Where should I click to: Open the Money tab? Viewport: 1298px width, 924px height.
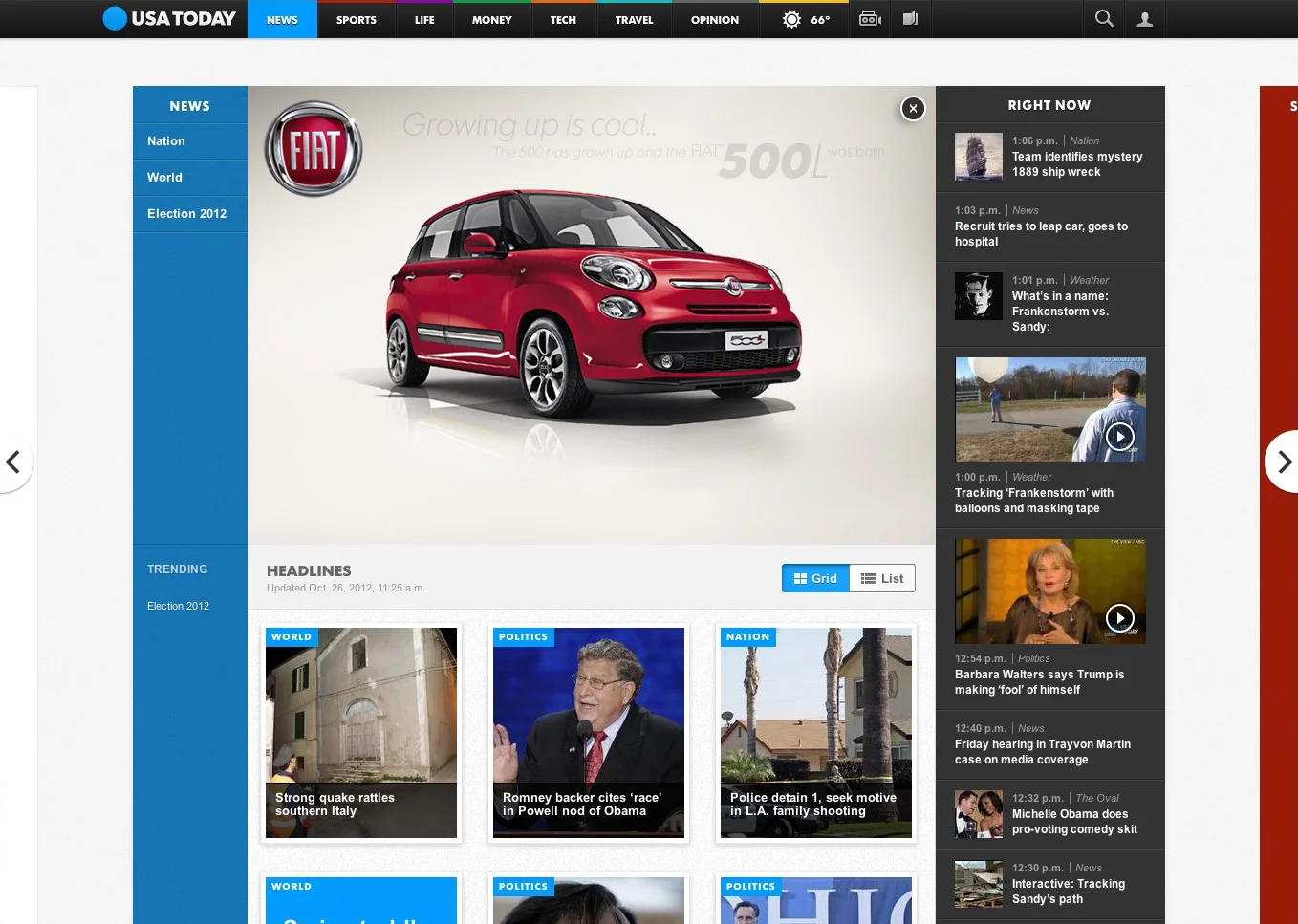(x=491, y=20)
